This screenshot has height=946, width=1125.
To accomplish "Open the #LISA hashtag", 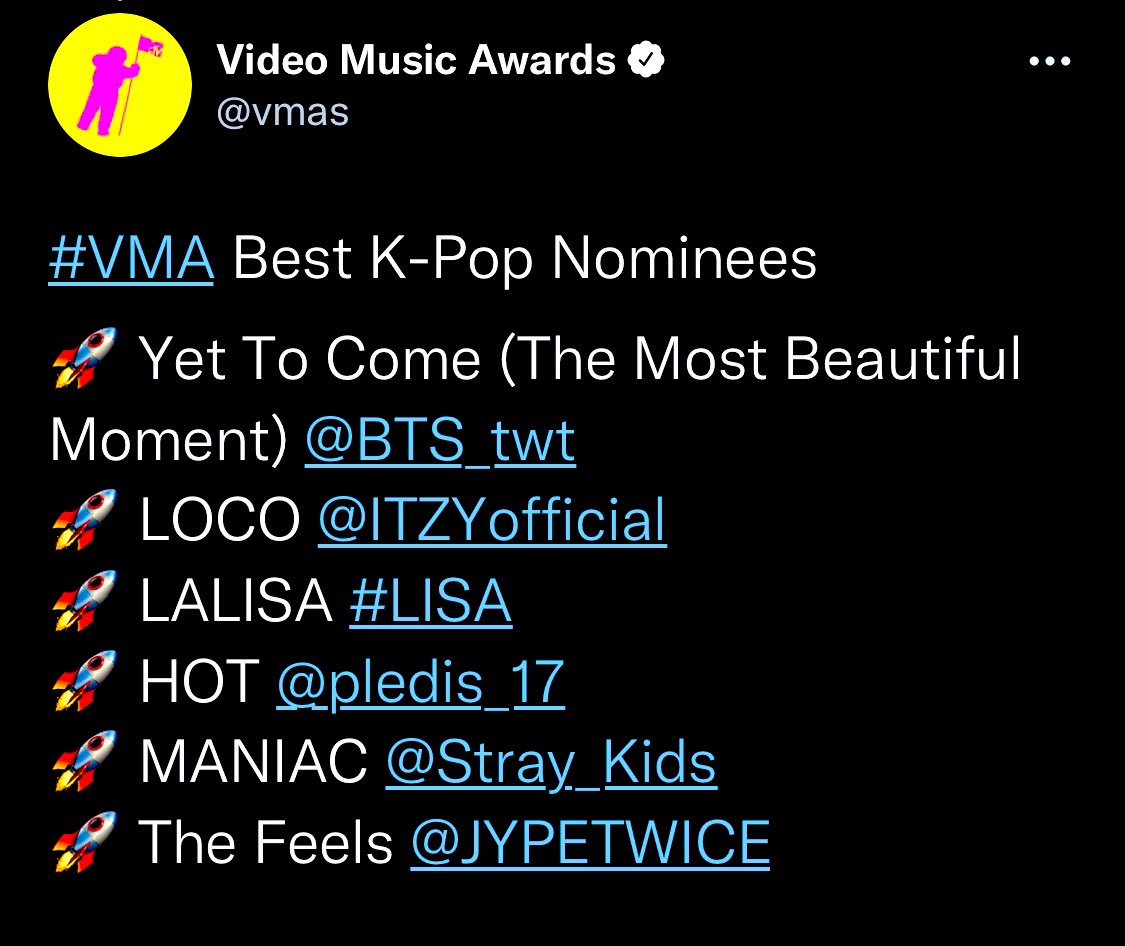I will (430, 601).
